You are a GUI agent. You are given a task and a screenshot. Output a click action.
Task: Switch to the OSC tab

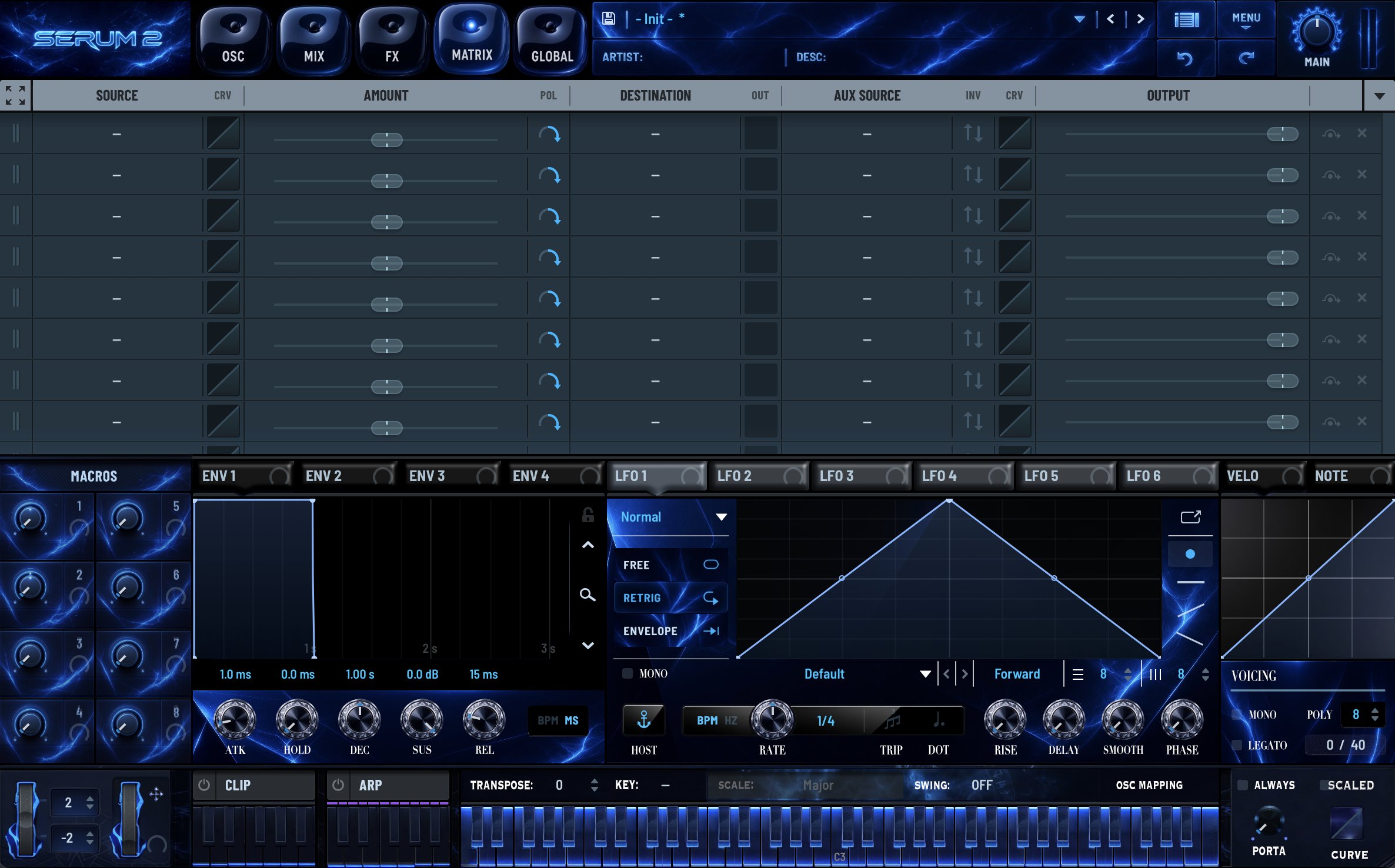pos(233,40)
